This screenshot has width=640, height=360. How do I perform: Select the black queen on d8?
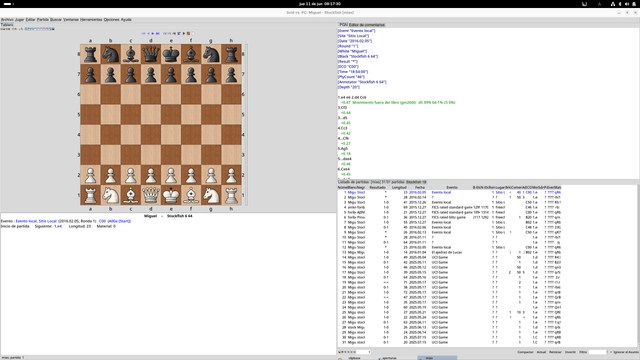[x=151, y=54]
